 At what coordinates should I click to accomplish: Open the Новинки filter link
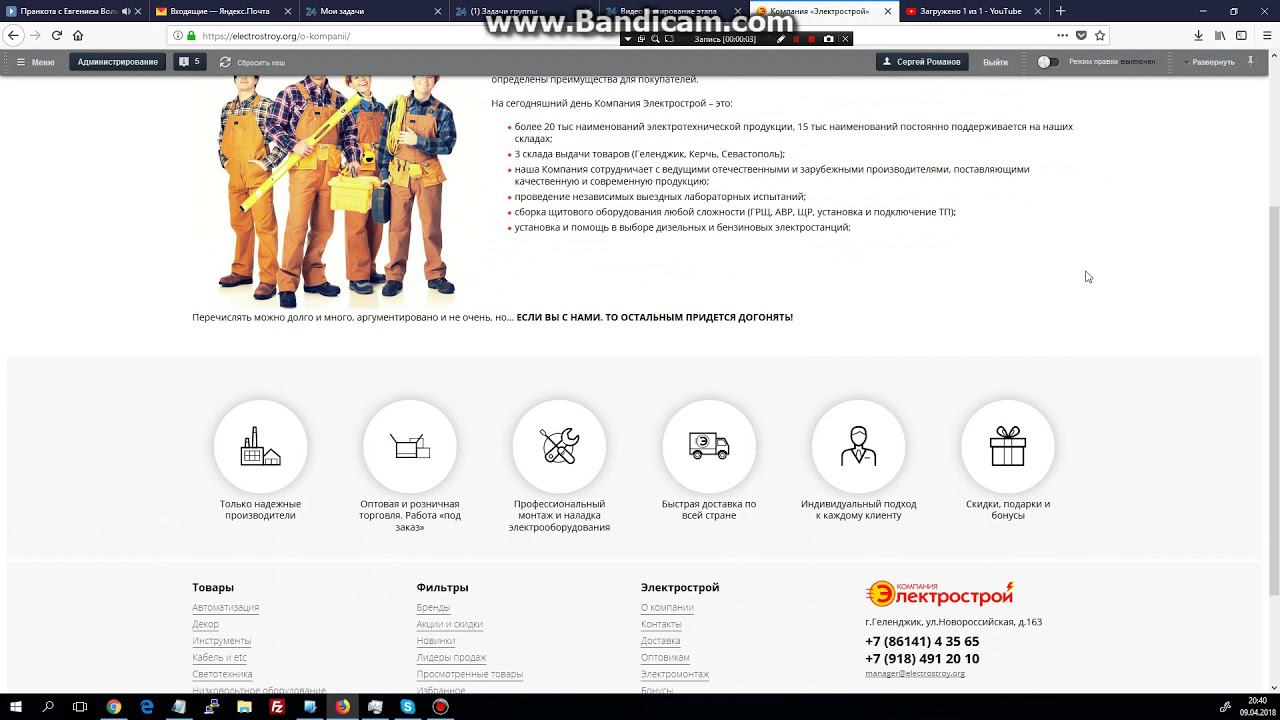click(435, 641)
